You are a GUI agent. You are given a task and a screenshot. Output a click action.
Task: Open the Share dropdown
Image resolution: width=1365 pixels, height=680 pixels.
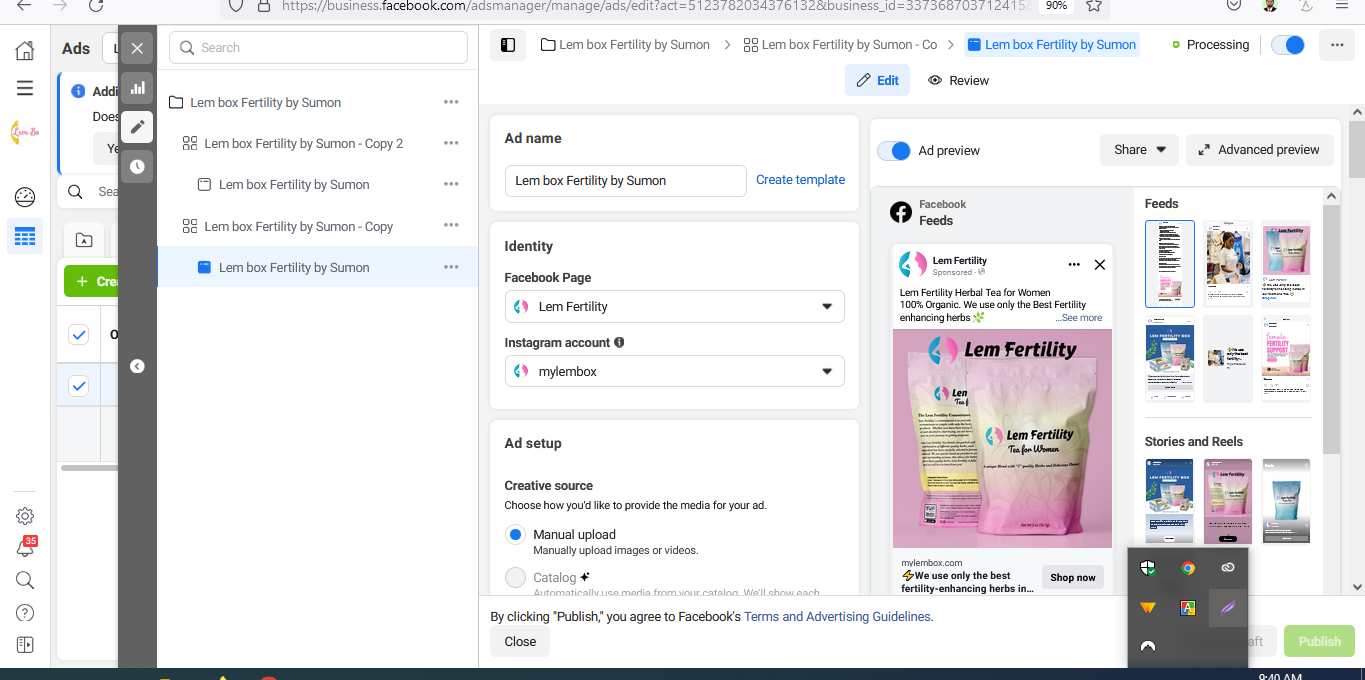pos(1140,150)
